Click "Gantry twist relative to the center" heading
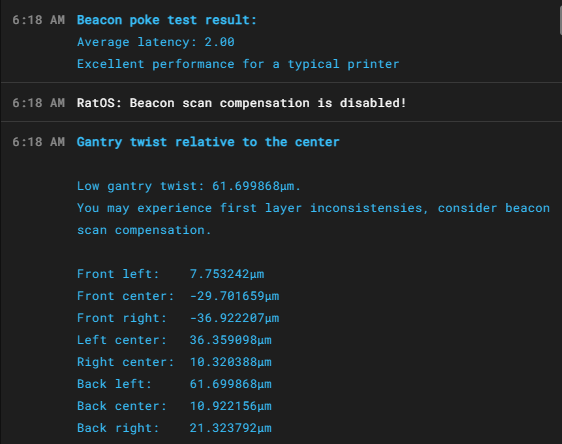 pyautogui.click(x=208, y=142)
